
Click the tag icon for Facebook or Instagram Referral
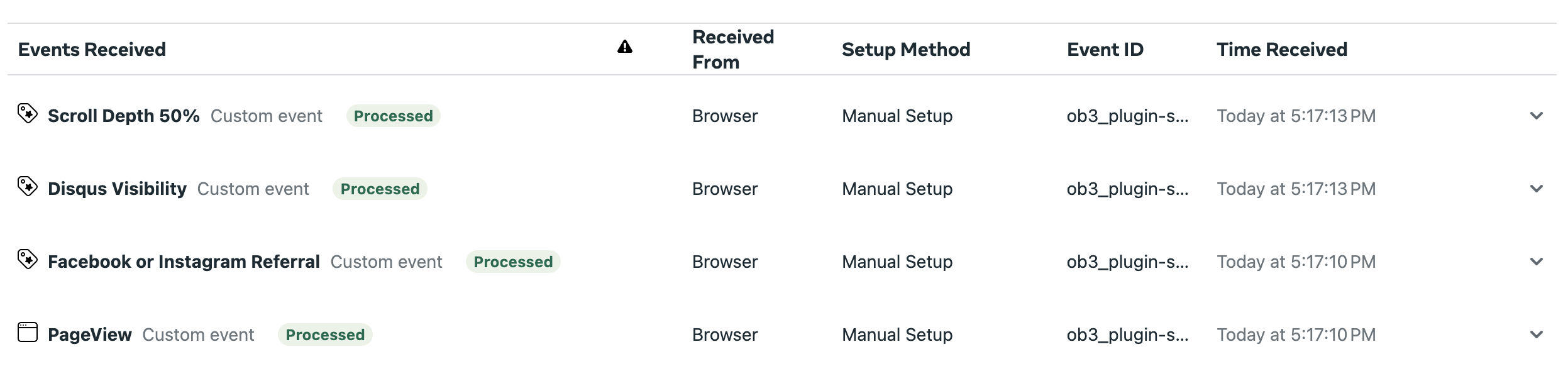coord(28,260)
